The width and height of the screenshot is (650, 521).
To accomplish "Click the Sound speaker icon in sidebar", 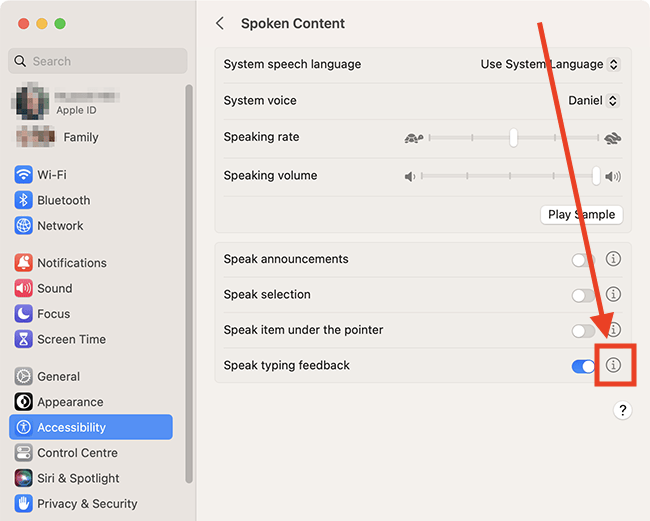I will pyautogui.click(x=24, y=288).
